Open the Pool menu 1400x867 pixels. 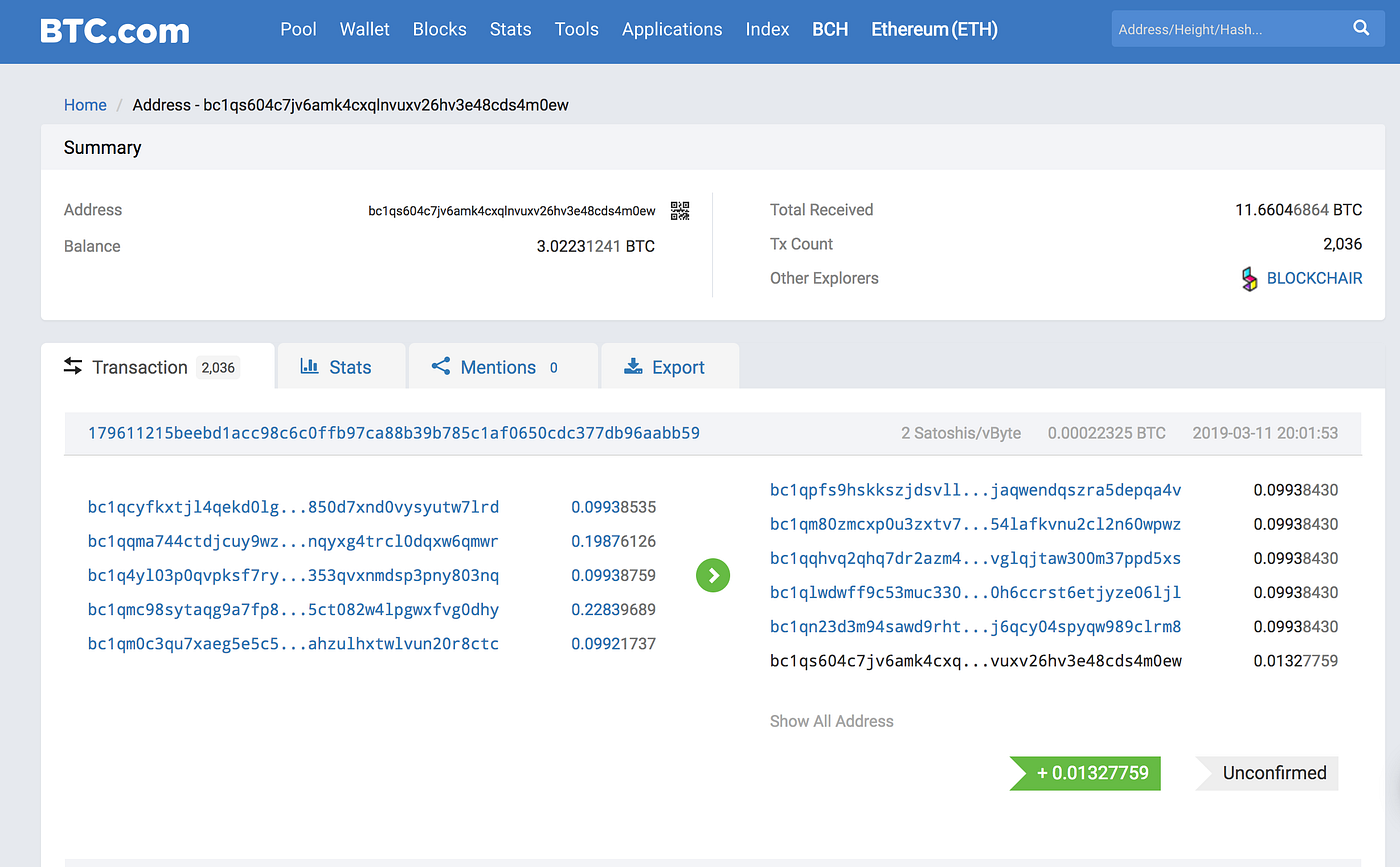coord(298,29)
